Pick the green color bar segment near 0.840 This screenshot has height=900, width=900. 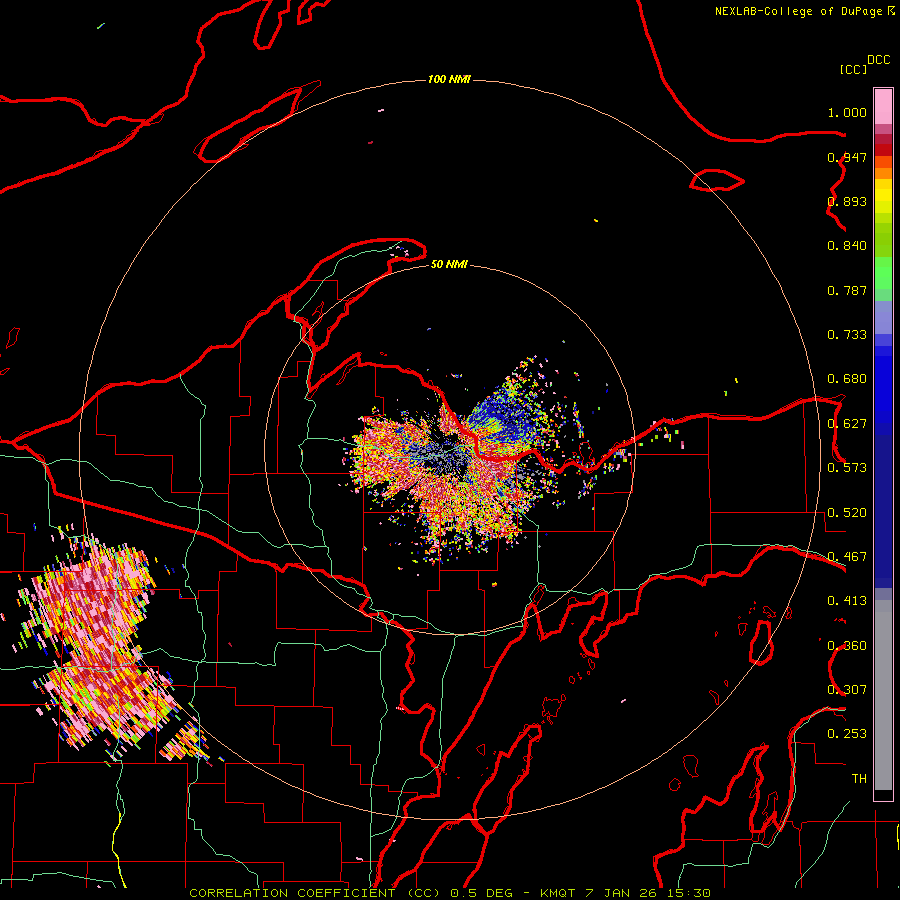point(883,240)
